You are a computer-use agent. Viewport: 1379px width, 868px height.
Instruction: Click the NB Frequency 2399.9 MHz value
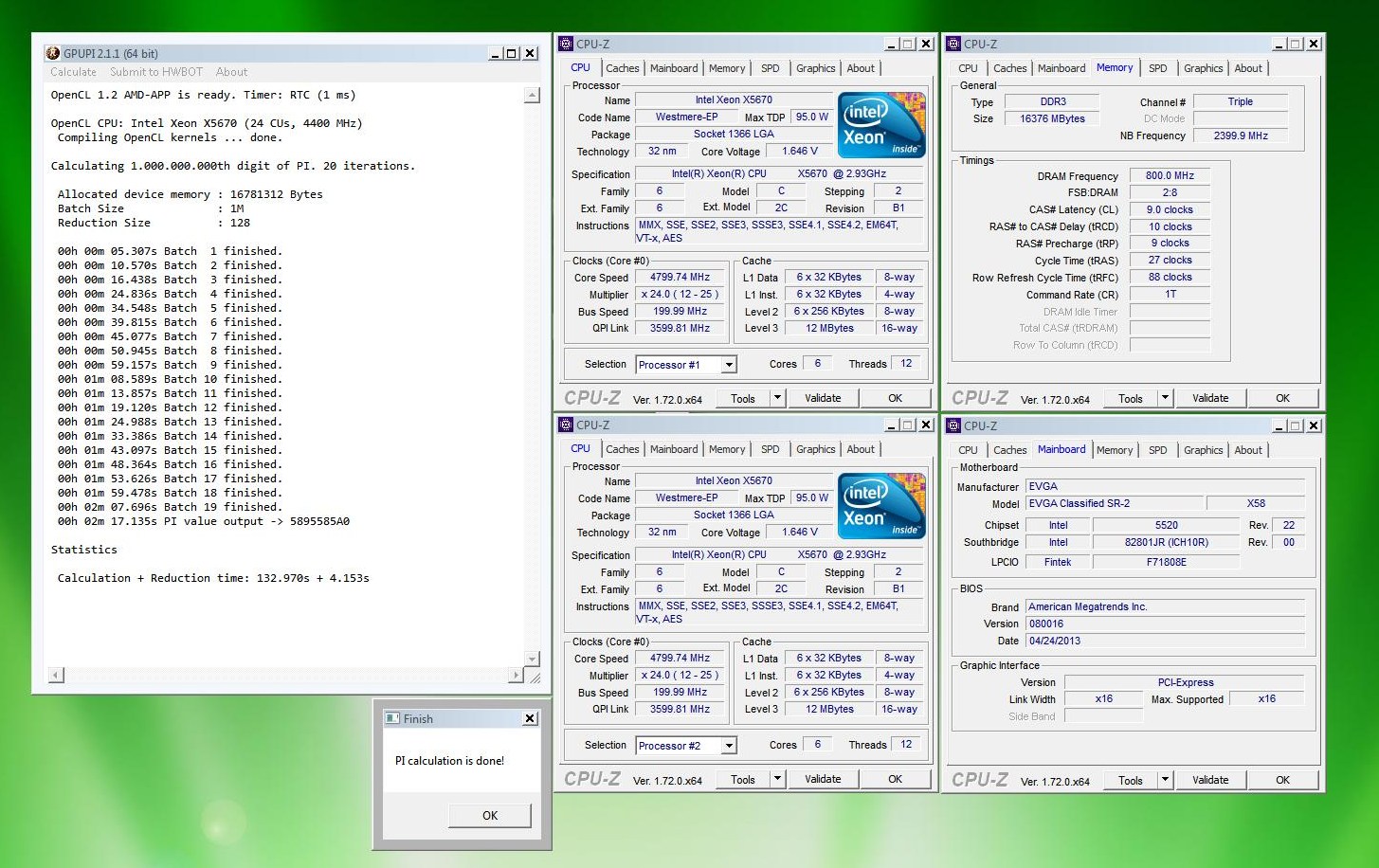1240,136
